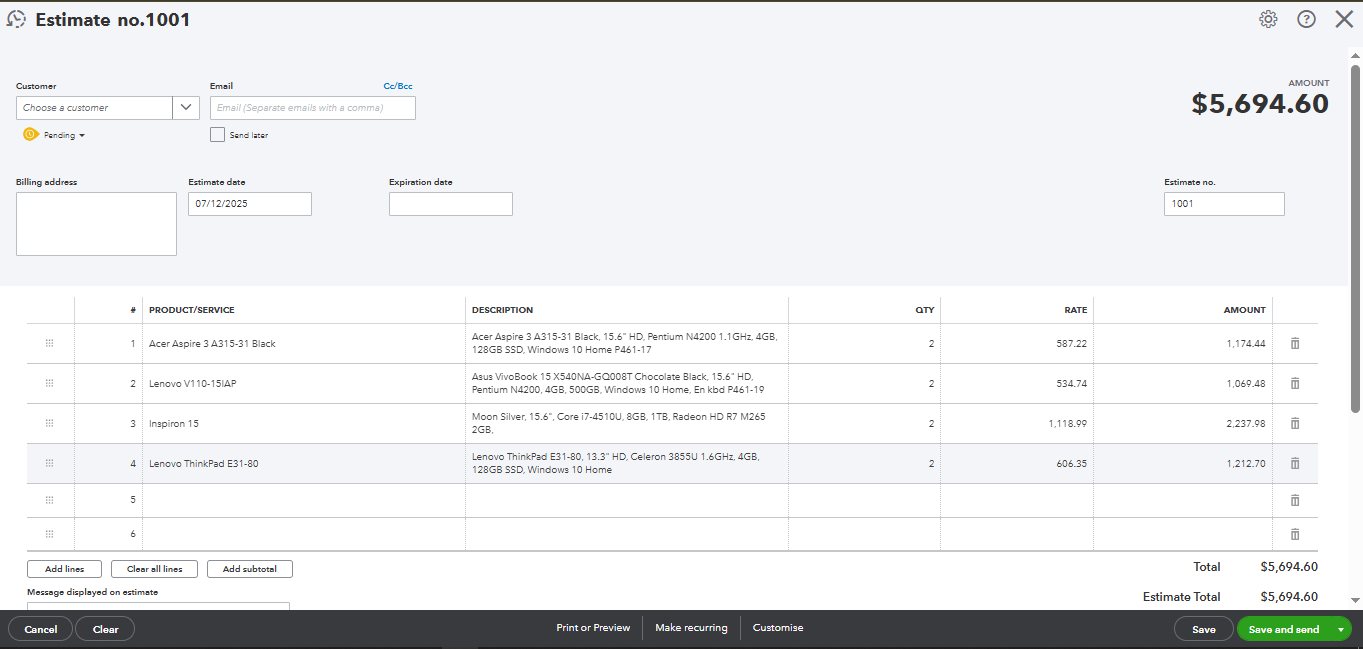Screen dimensions: 1363x649
Task: Delete row 3 Inspiron 15 with trash icon
Action: [1295, 423]
